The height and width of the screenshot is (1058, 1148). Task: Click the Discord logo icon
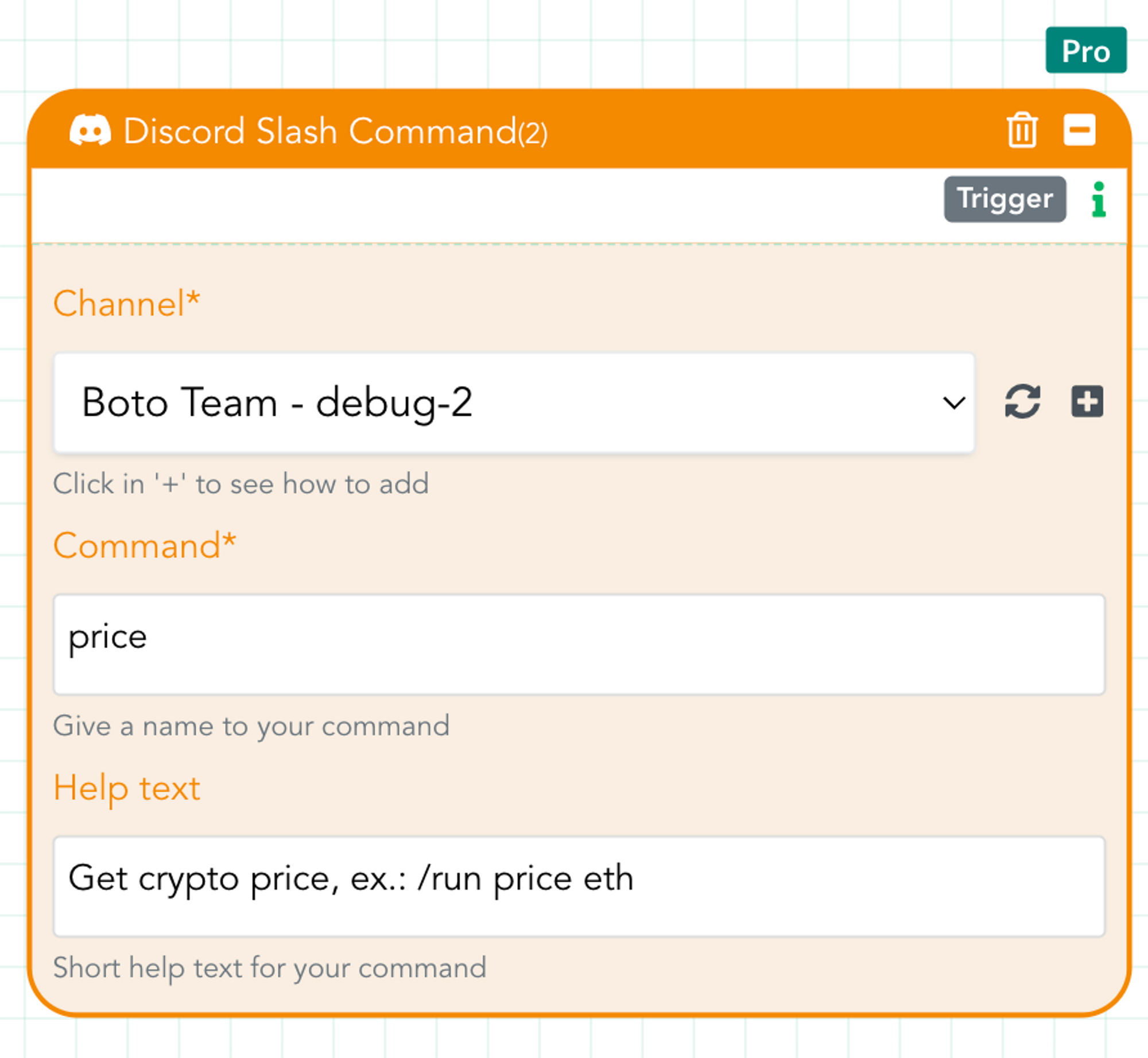(x=90, y=130)
